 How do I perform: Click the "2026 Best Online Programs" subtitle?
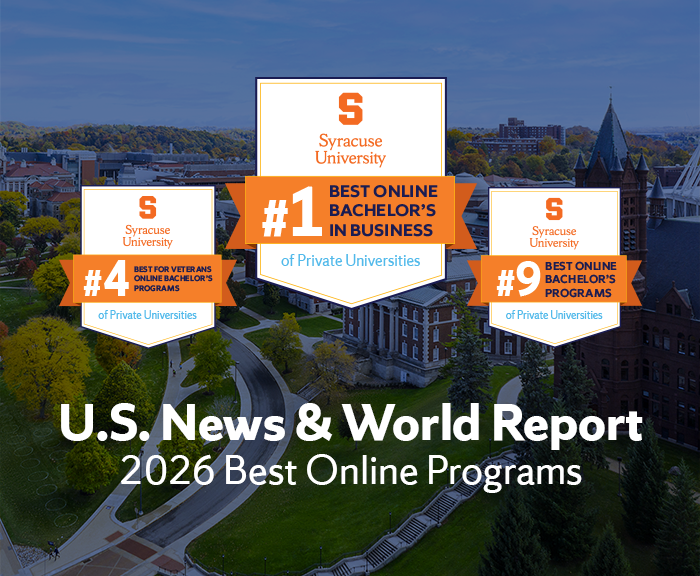[350, 470]
